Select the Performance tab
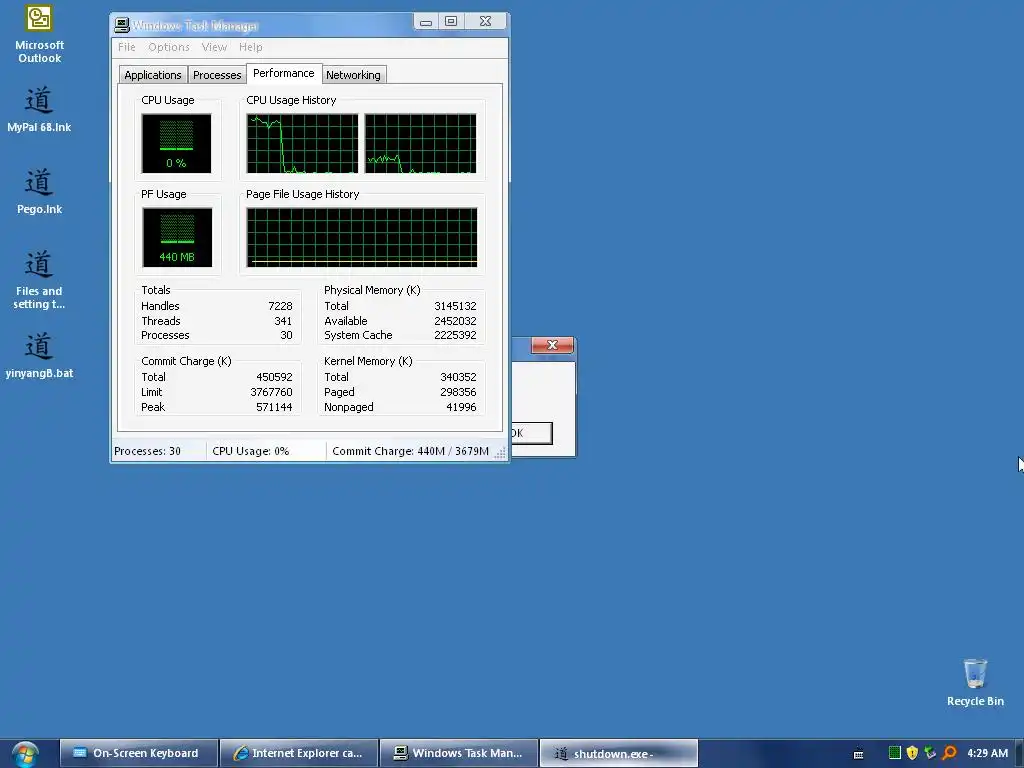The height and width of the screenshot is (768, 1024). [x=283, y=73]
